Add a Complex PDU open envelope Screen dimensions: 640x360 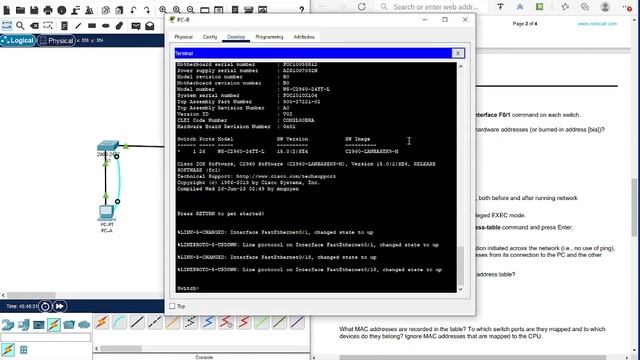pyautogui.click(x=150, y=26)
